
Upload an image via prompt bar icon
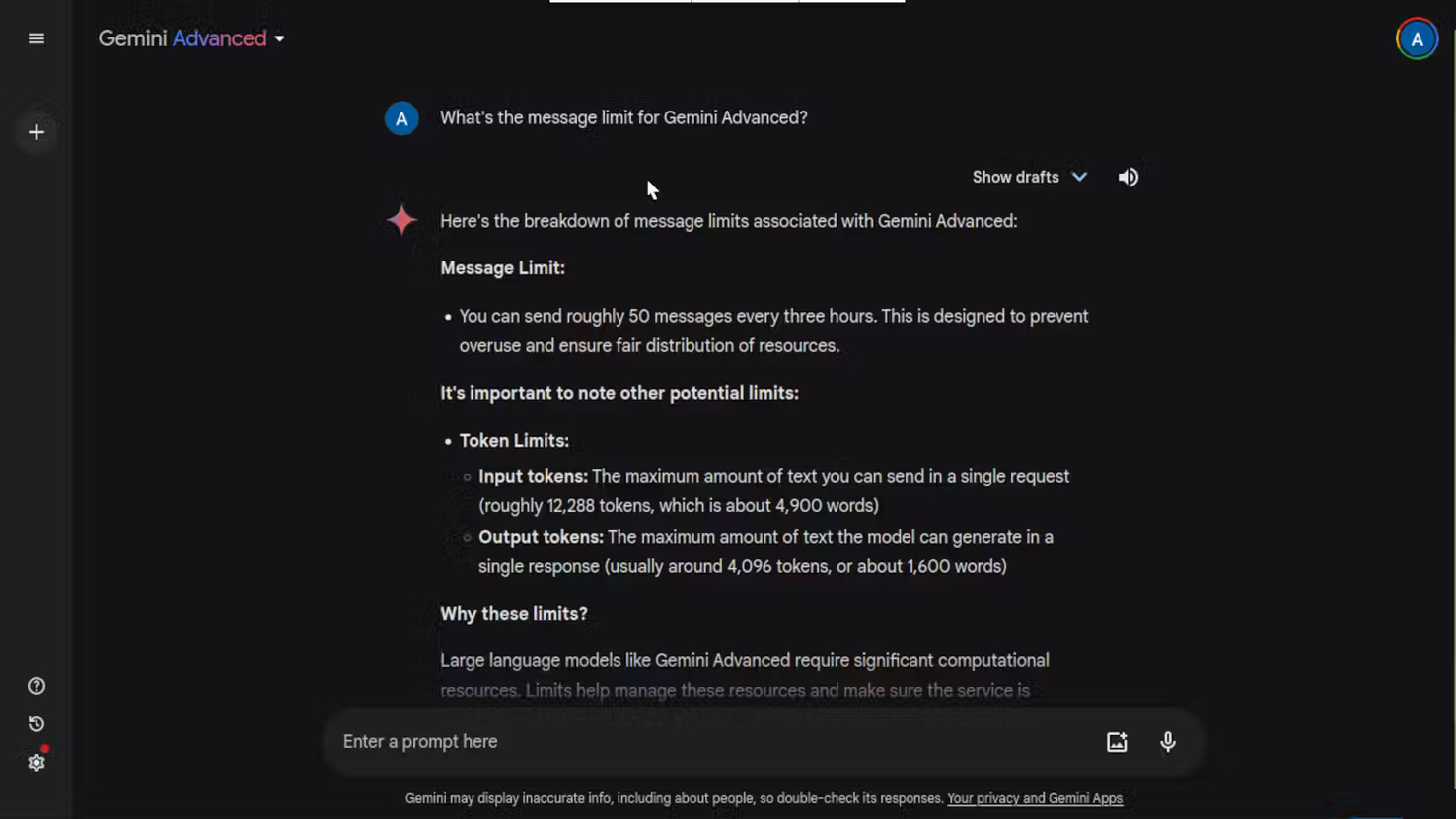[x=1116, y=742]
